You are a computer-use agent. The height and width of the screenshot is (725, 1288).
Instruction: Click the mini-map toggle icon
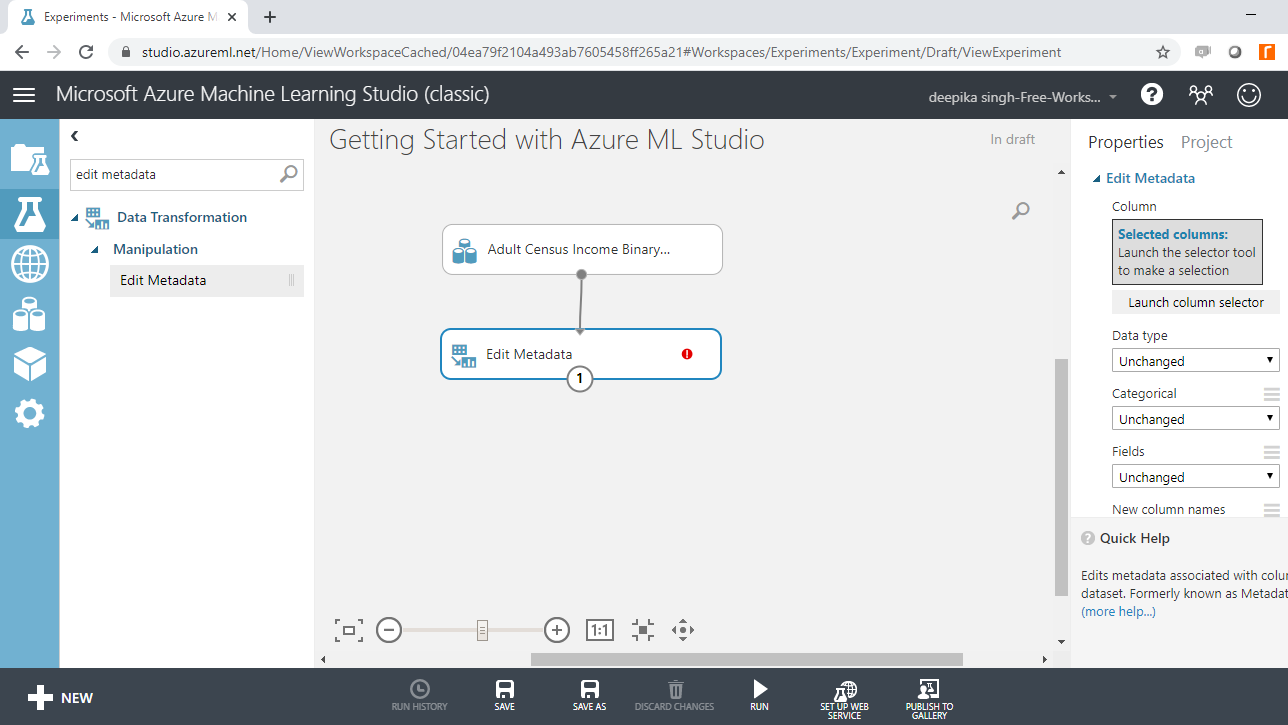(x=643, y=630)
